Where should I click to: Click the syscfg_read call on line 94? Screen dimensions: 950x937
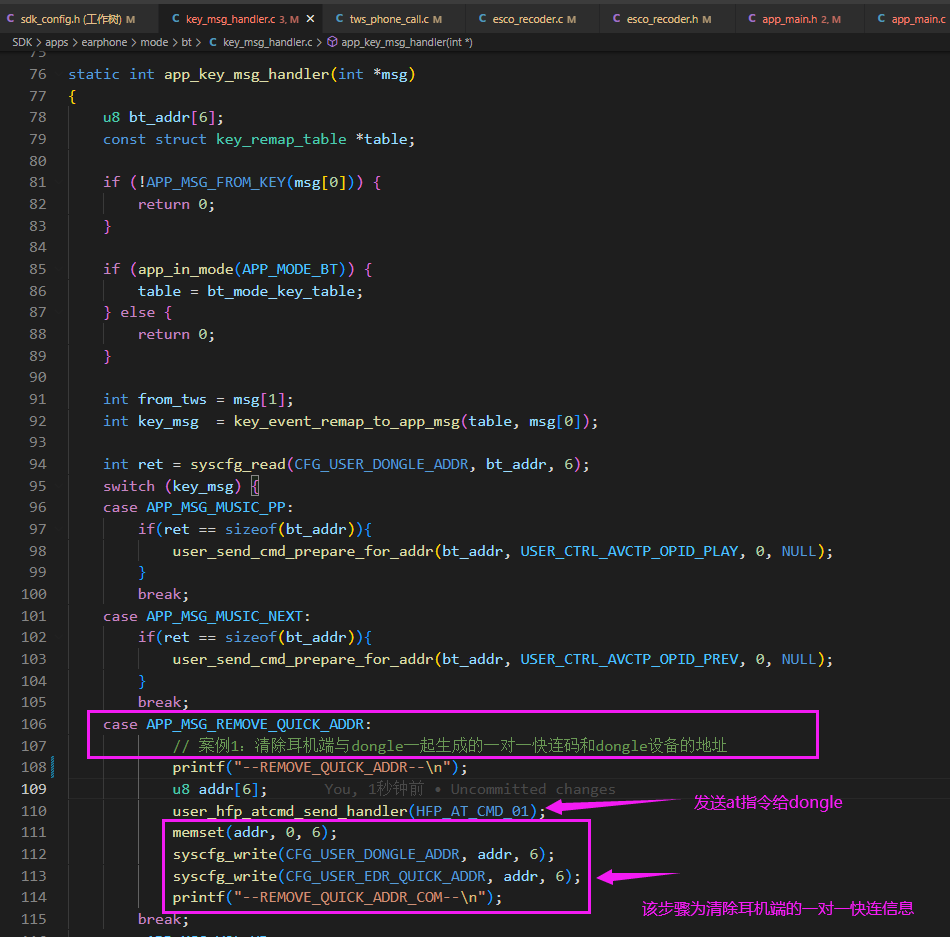pos(238,465)
